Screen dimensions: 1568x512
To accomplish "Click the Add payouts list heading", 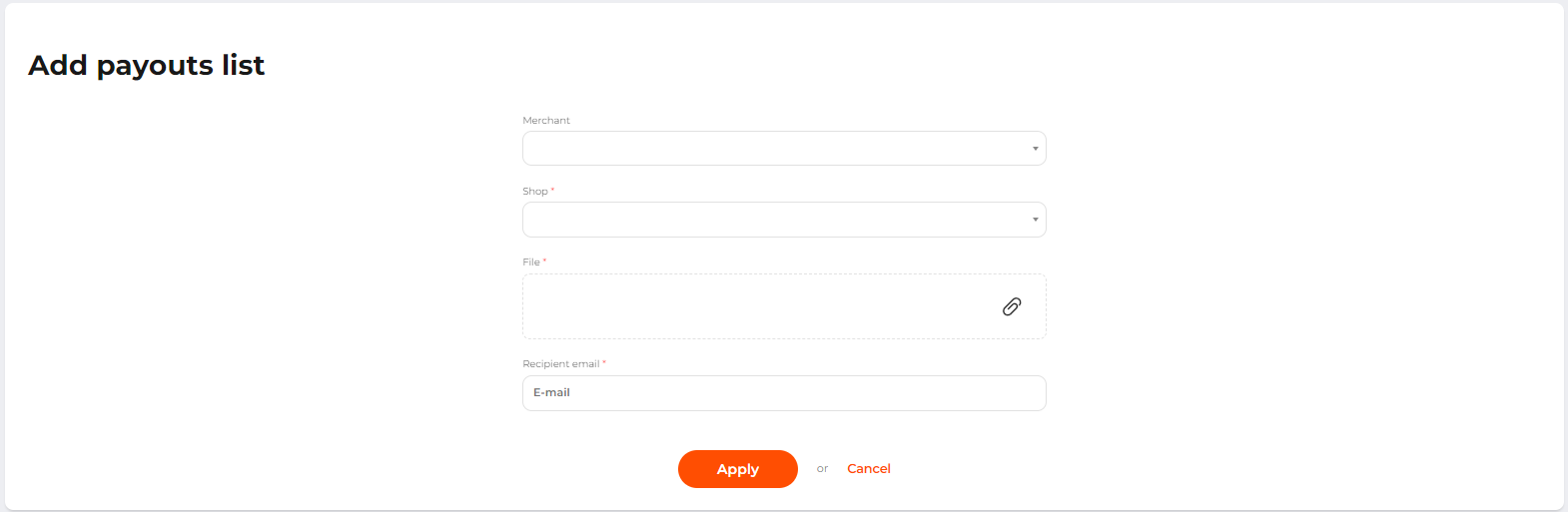I will tap(147, 66).
